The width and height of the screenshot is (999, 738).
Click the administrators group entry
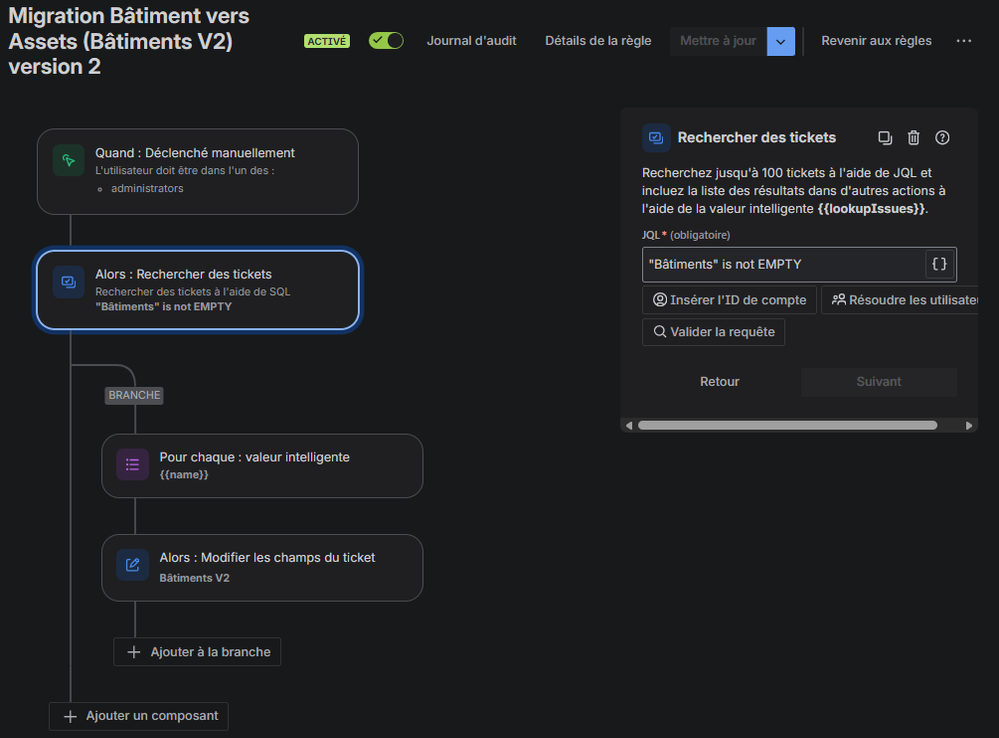[147, 189]
